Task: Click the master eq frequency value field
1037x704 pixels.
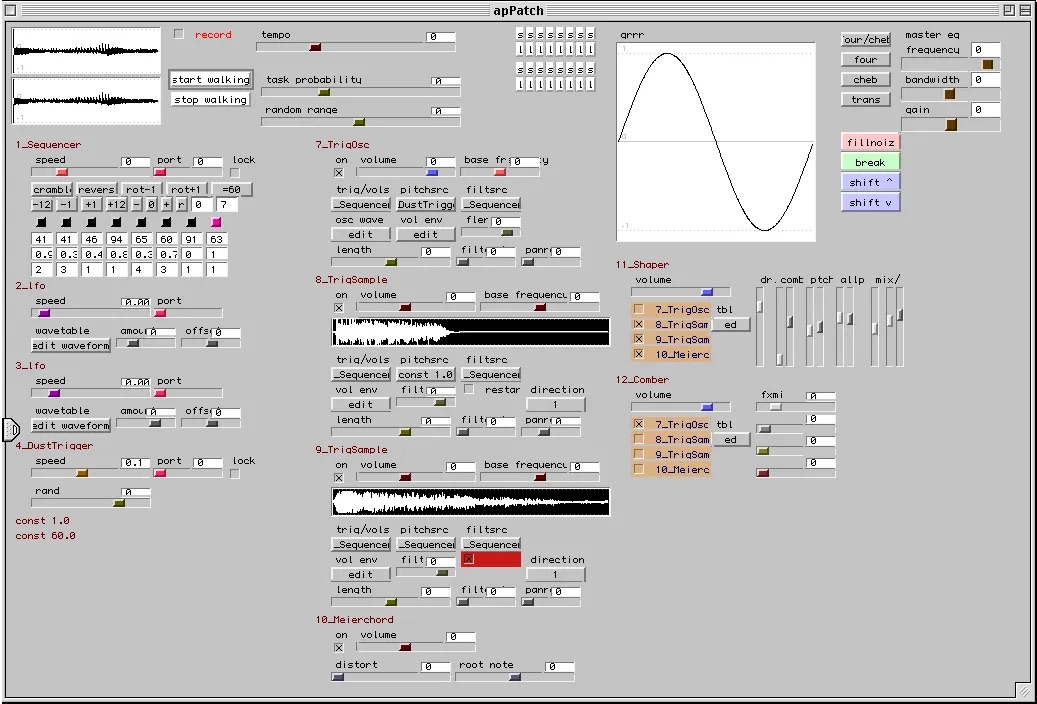Action: pos(985,50)
